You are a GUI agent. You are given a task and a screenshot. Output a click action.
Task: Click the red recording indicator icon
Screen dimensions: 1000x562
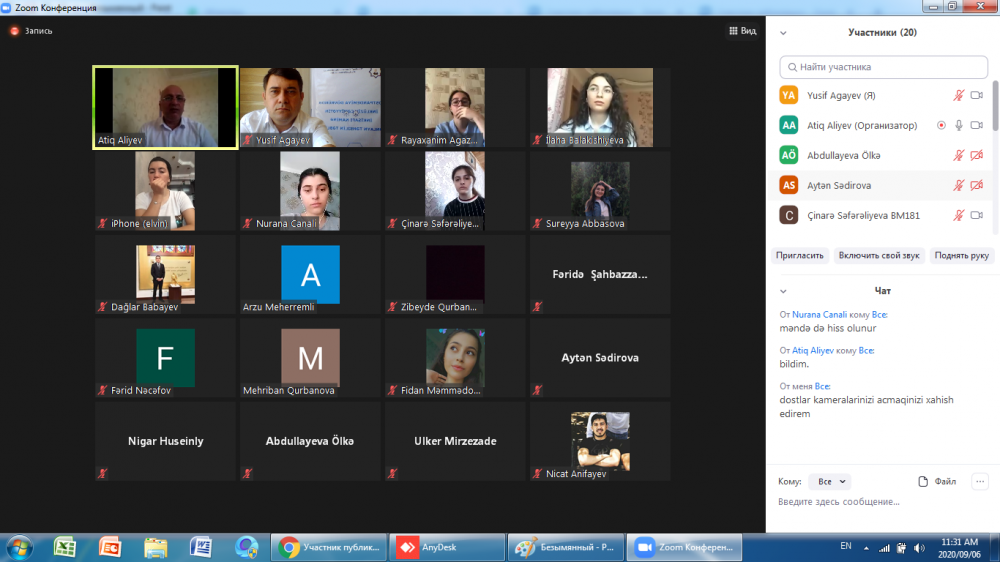(14, 31)
